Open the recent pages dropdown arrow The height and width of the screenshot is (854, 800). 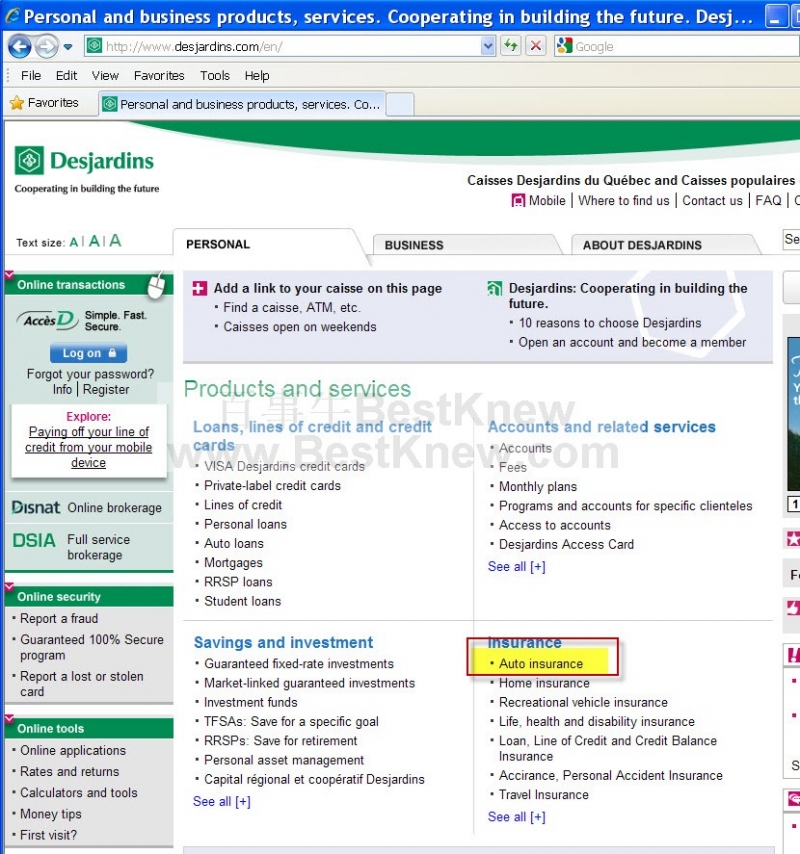pyautogui.click(x=68, y=47)
